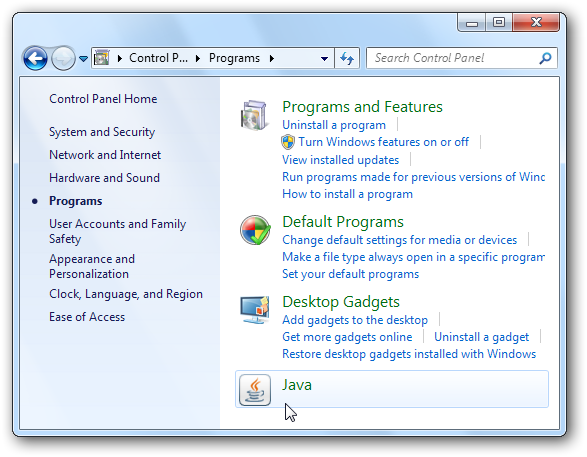Screen dimensions: 587x457
Task: Click Restore desktop gadgets installed with Windows
Action: click(x=409, y=354)
